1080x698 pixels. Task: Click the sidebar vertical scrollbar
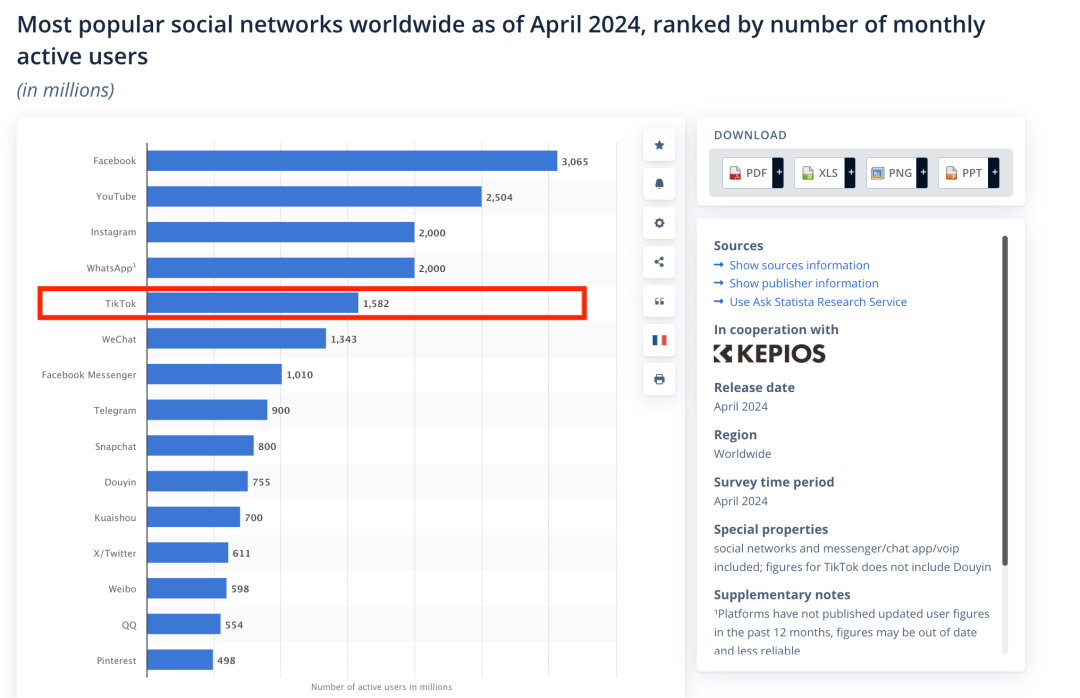pyautogui.click(x=1005, y=401)
